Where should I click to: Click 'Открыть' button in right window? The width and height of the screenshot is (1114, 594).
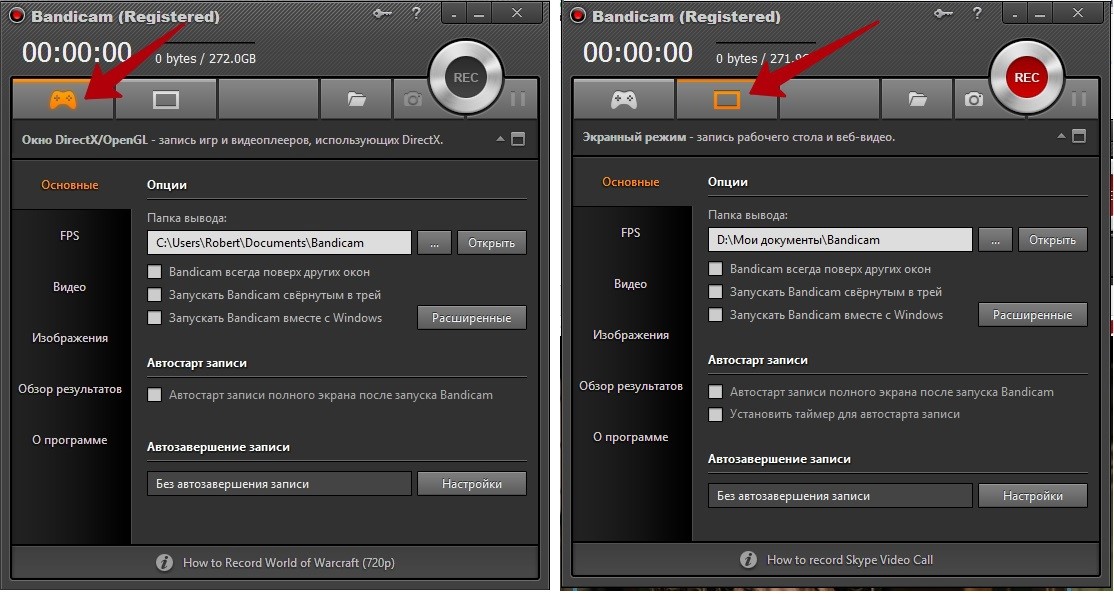pos(1052,240)
